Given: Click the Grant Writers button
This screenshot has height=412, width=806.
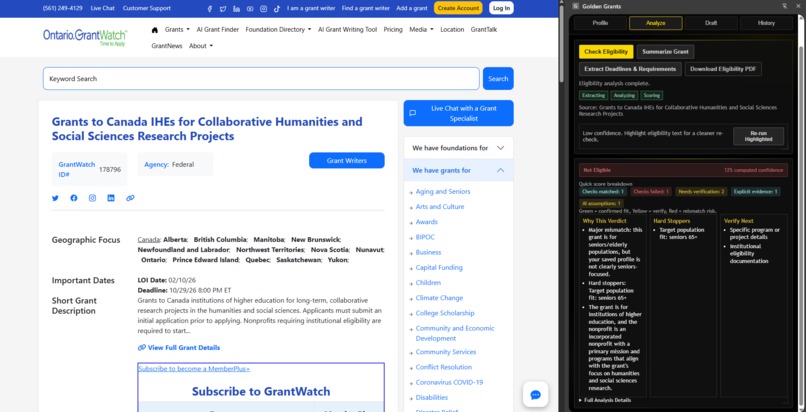Looking at the screenshot, I should 346,160.
